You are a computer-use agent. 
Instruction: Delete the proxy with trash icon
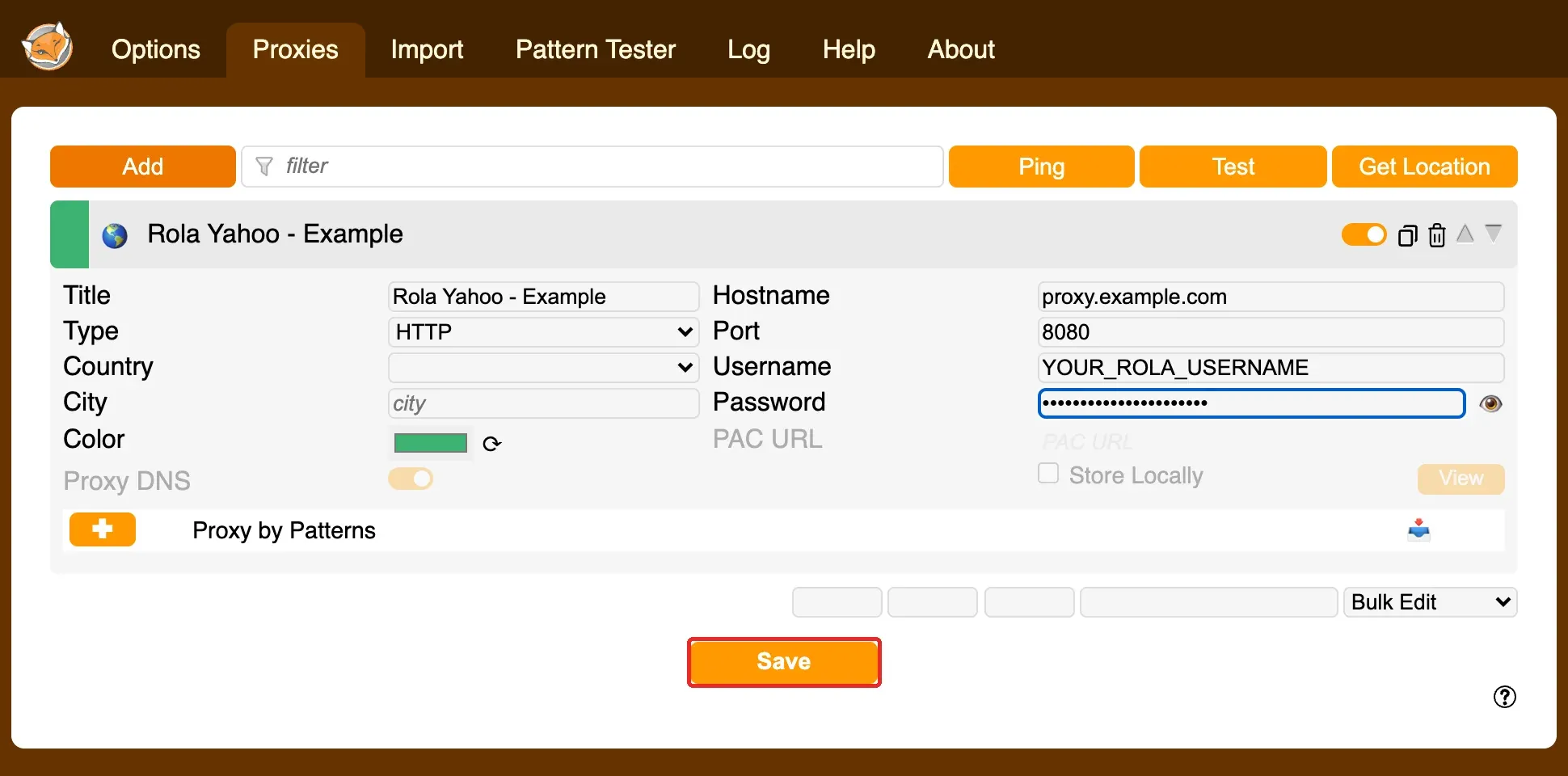1437,235
